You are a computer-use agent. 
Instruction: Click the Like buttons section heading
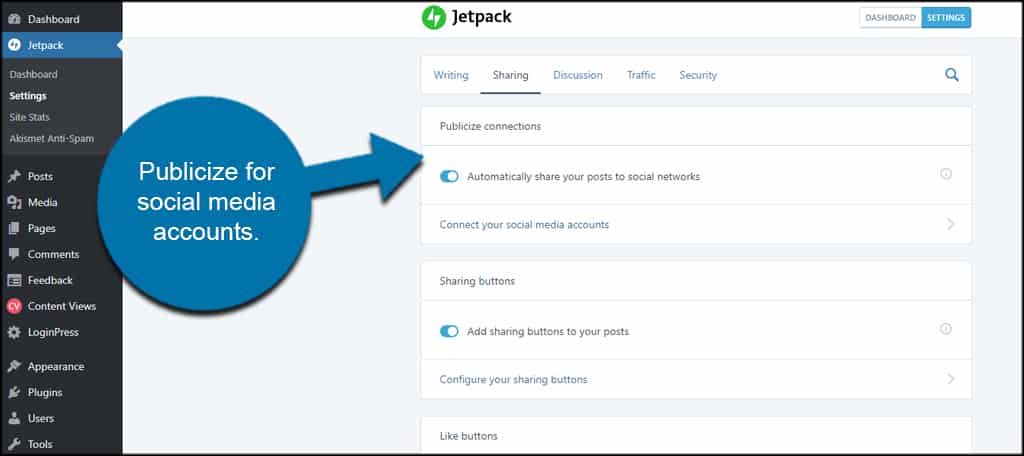tap(468, 436)
